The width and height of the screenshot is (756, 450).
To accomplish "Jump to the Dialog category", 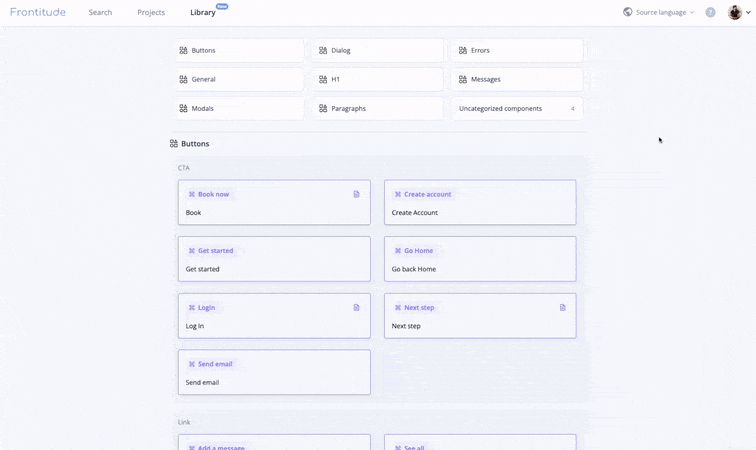I will point(377,50).
